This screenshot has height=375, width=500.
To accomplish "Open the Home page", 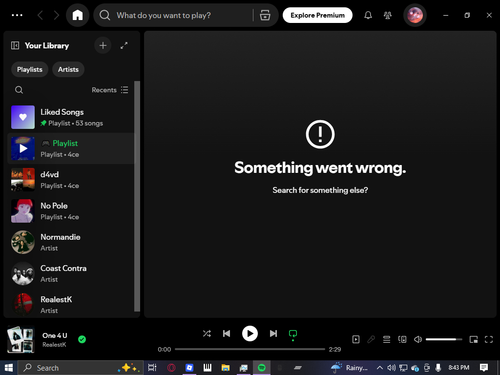I will point(78,15).
